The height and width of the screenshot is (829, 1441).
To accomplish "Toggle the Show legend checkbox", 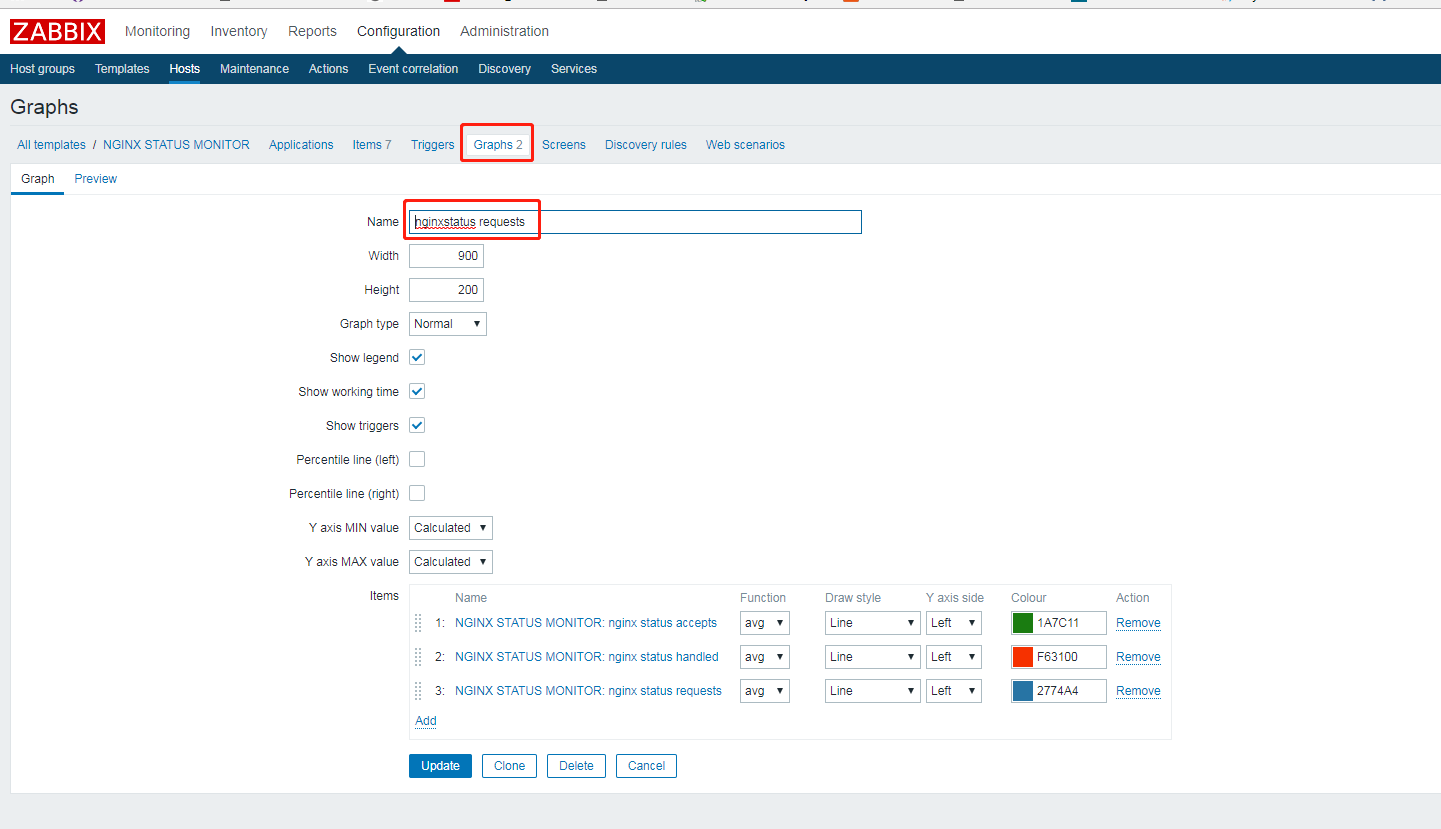I will [417, 357].
